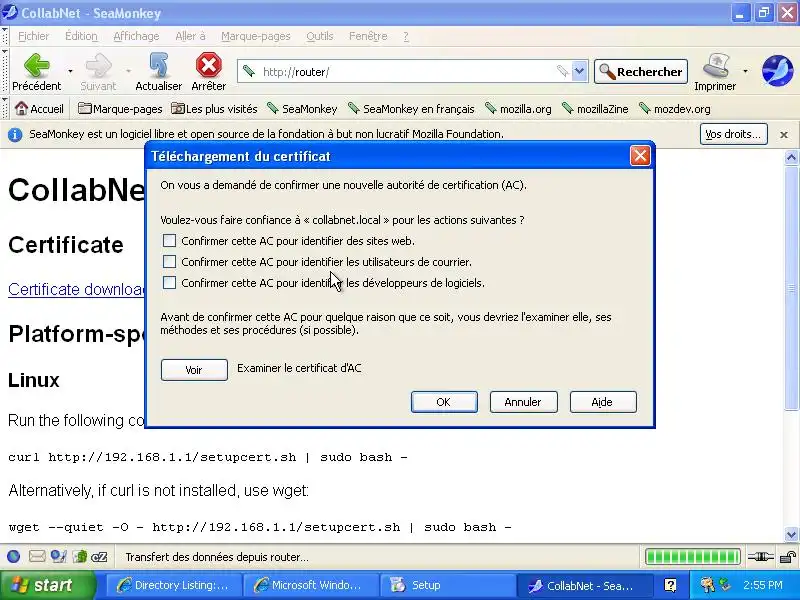
Task: Check the AC box for identifying sites web
Action: click(x=169, y=240)
